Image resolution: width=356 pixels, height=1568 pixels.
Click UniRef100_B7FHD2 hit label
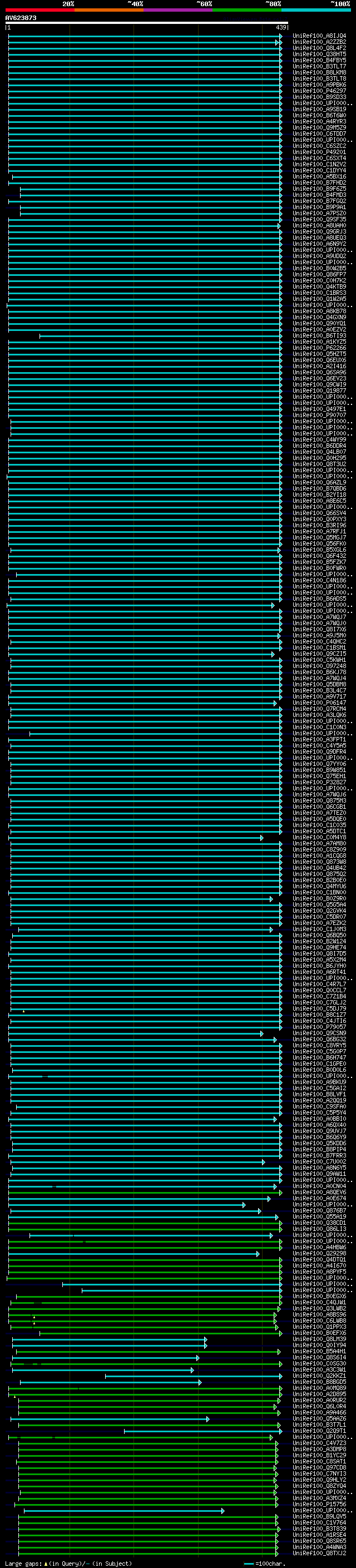[x=319, y=182]
